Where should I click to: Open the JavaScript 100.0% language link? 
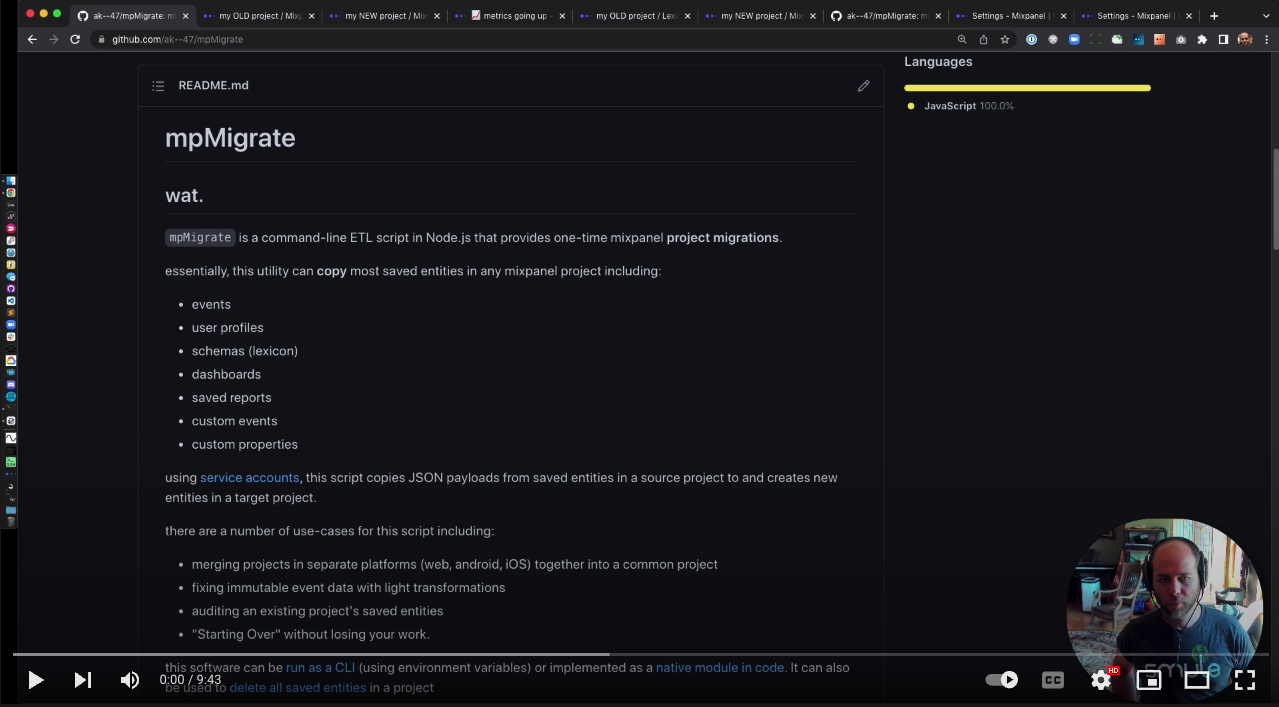(969, 106)
